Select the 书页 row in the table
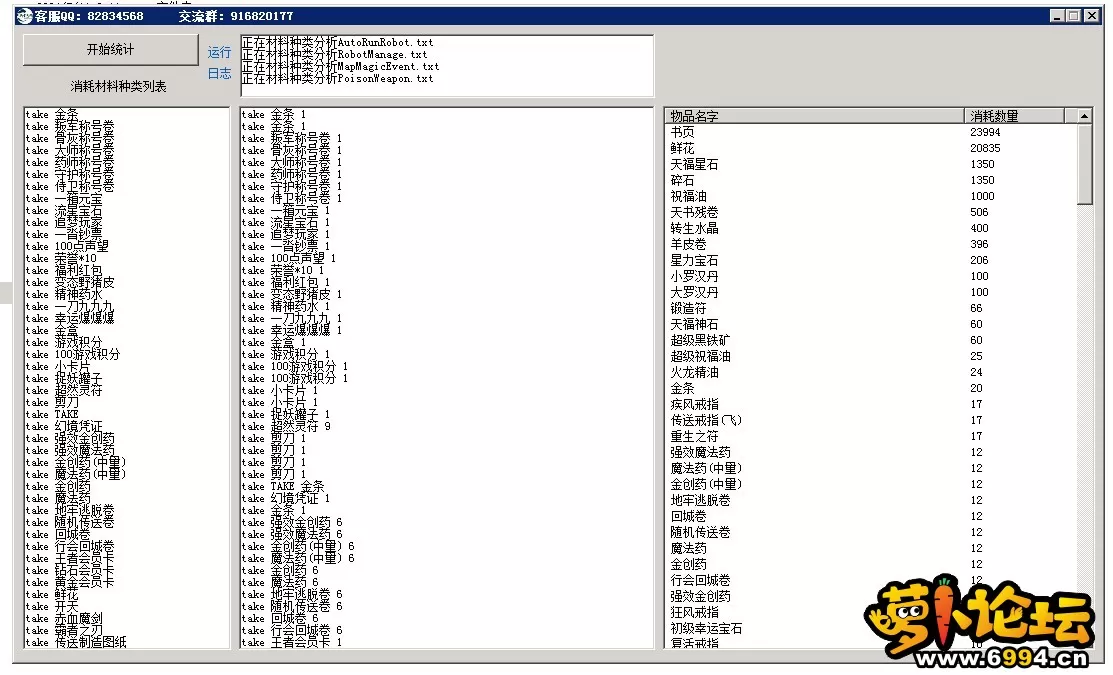Image resolution: width=1113 pixels, height=675 pixels. click(870, 132)
